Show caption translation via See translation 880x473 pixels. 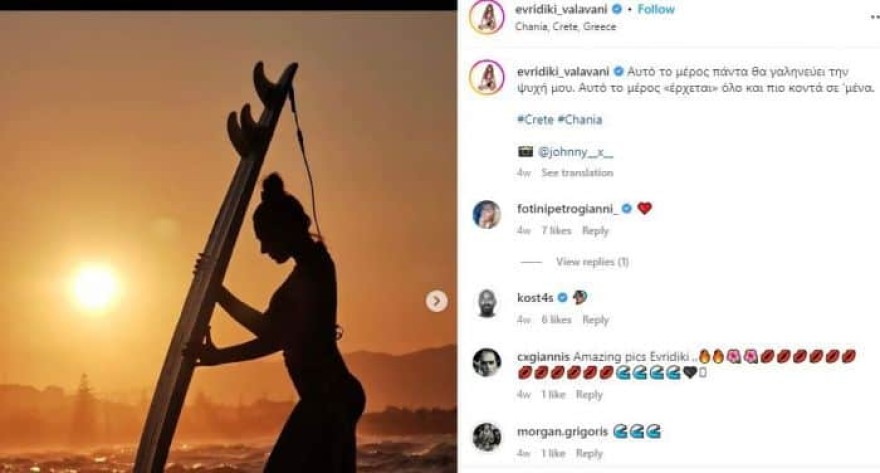coord(577,173)
